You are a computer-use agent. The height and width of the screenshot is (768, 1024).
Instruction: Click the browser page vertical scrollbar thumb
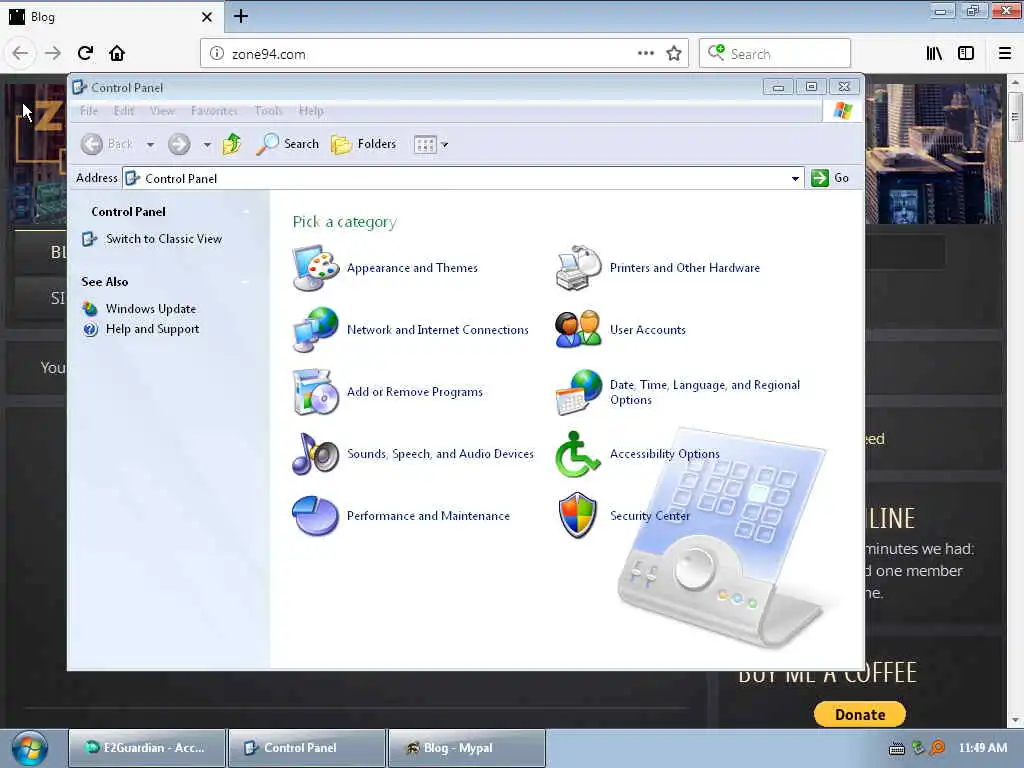pyautogui.click(x=1014, y=117)
